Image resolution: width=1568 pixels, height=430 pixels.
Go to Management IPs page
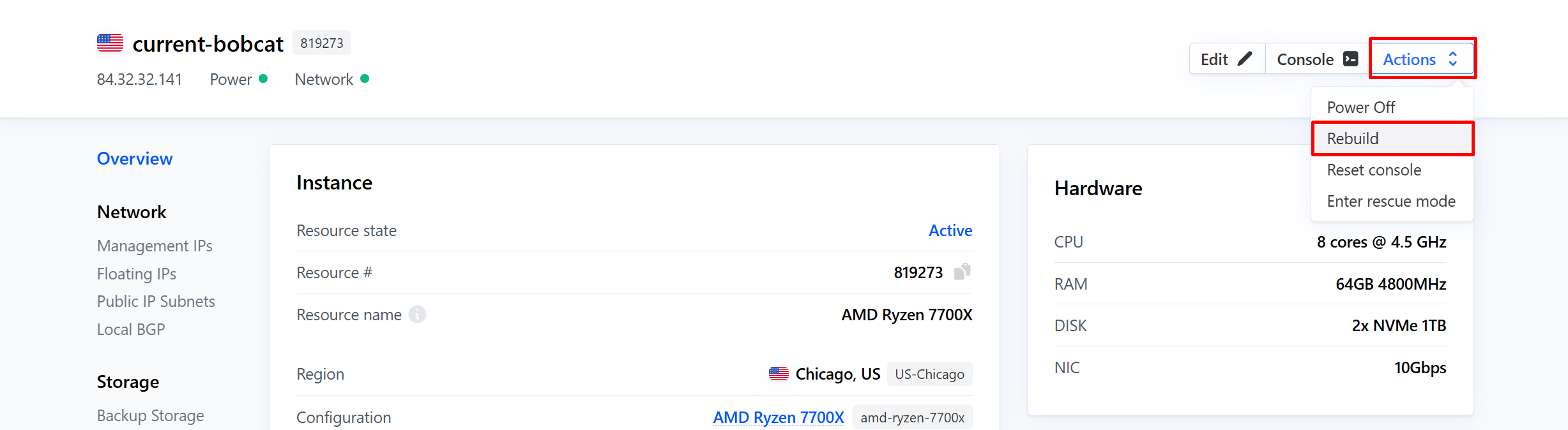click(155, 246)
